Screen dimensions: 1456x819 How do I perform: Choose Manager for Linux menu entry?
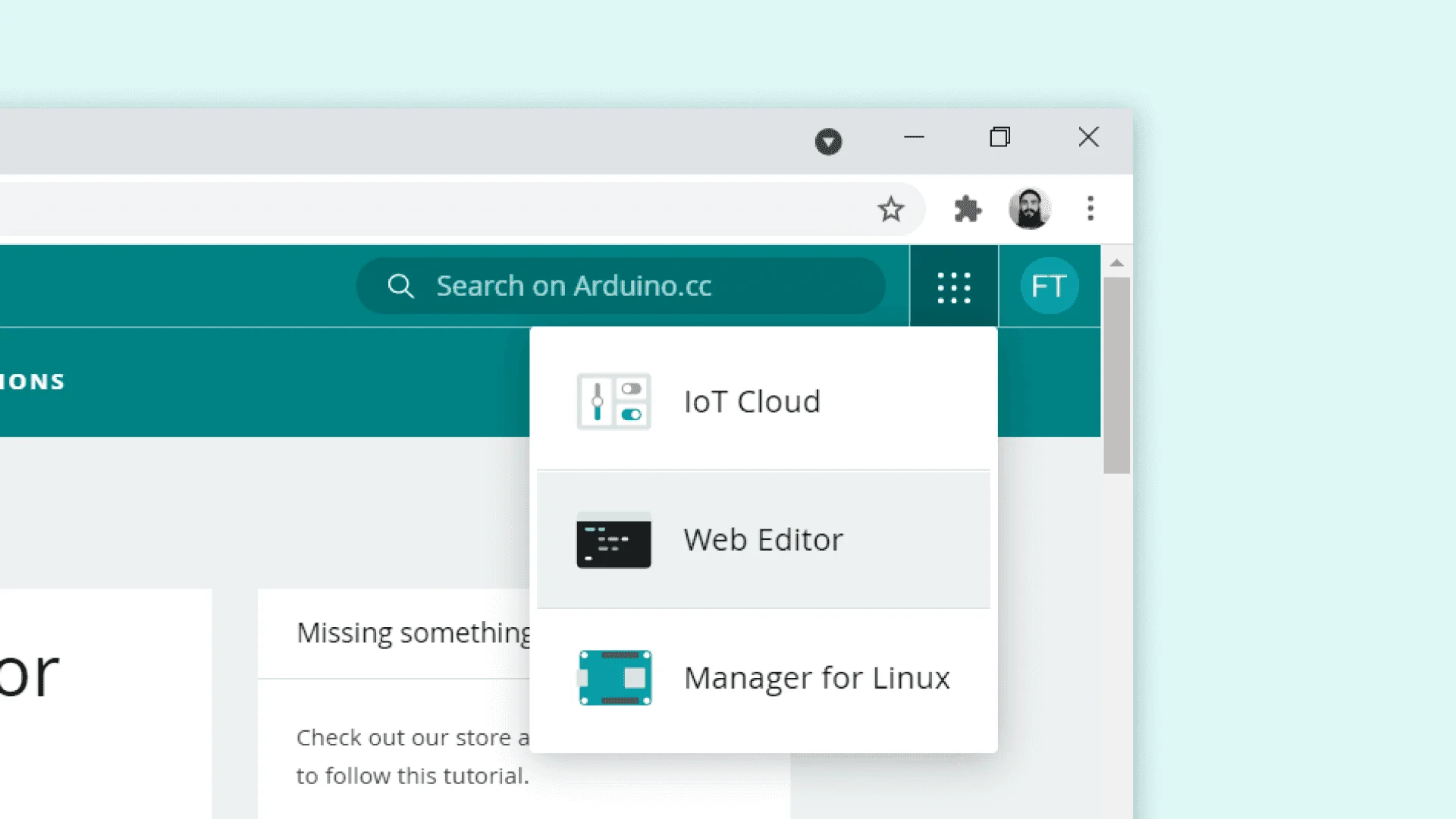click(764, 678)
